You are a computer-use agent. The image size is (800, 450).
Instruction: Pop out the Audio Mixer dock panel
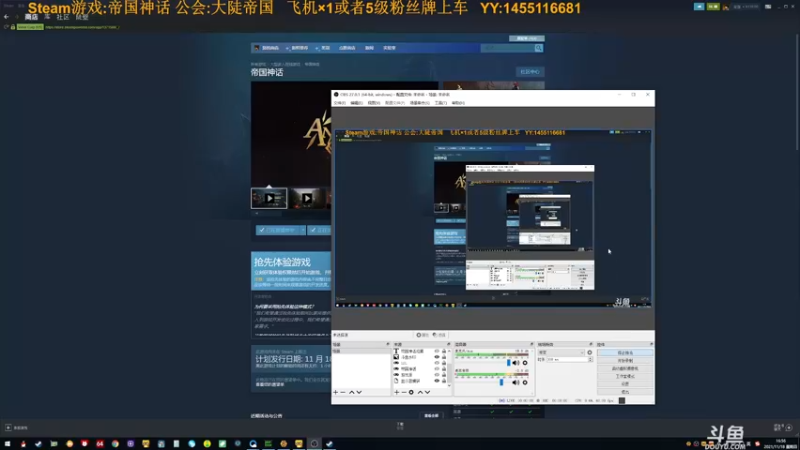click(531, 344)
